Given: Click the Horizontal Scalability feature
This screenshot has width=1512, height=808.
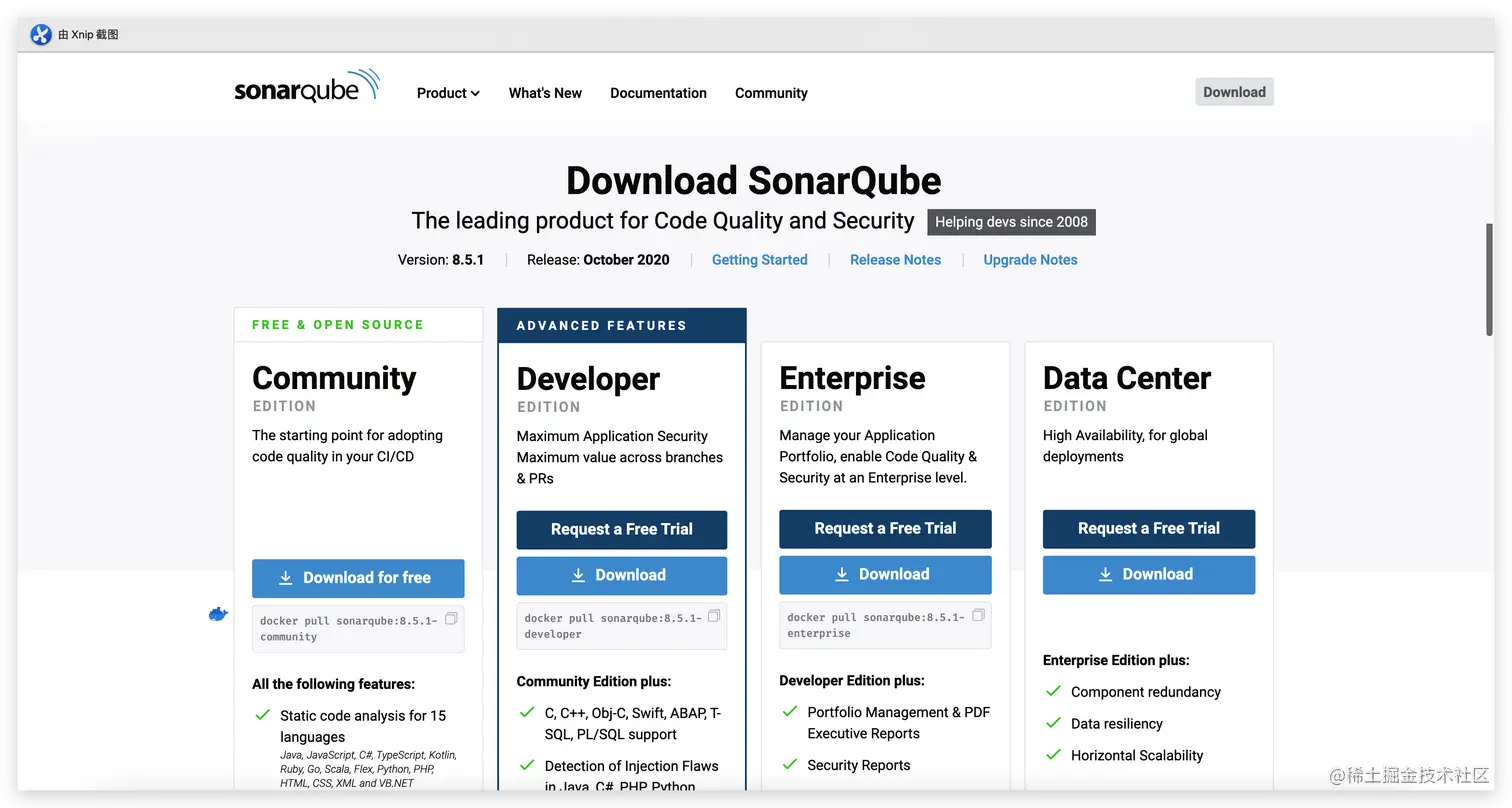Looking at the screenshot, I should [1137, 756].
